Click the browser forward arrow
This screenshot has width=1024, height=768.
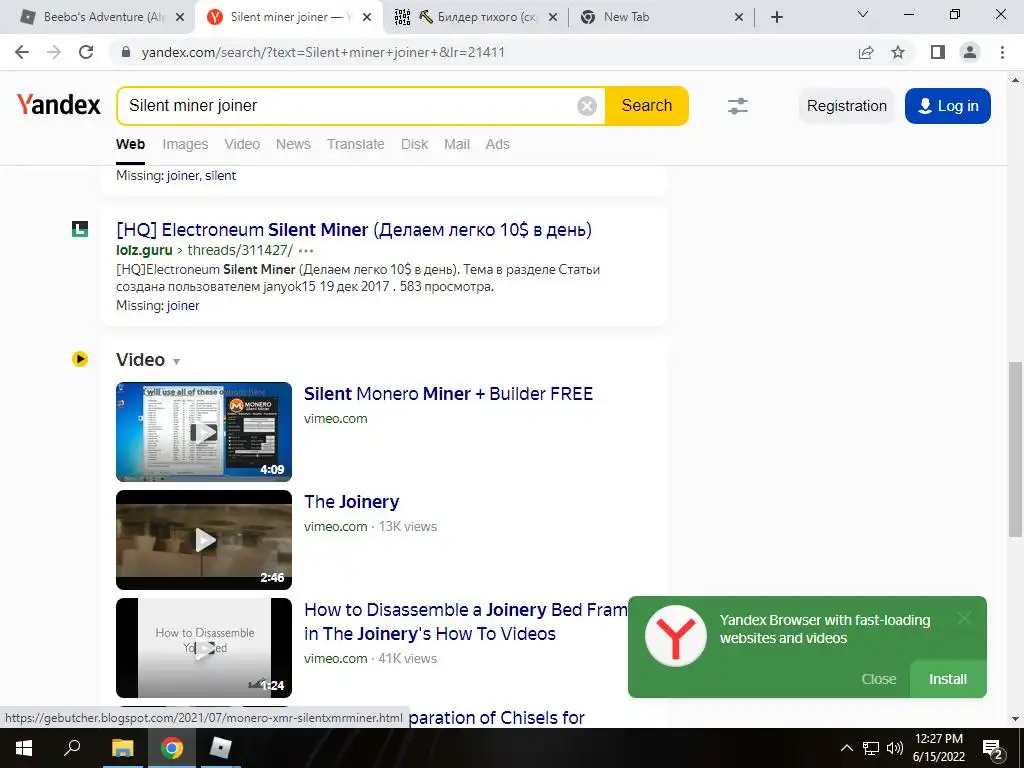tap(54, 52)
